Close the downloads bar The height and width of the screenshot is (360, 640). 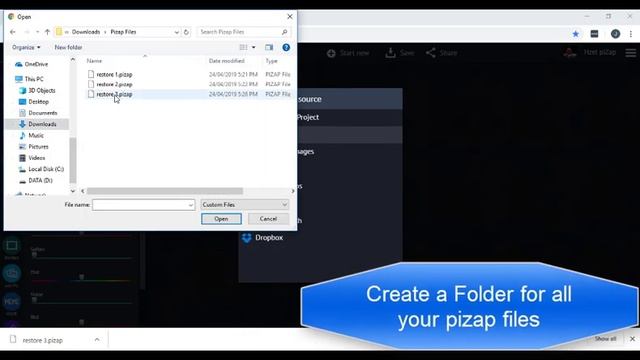click(x=632, y=339)
